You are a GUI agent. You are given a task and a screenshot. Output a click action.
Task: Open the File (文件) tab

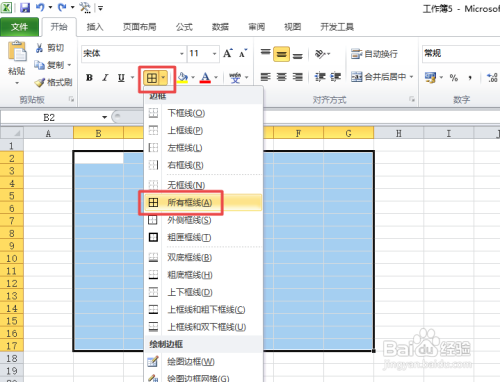pos(19,27)
